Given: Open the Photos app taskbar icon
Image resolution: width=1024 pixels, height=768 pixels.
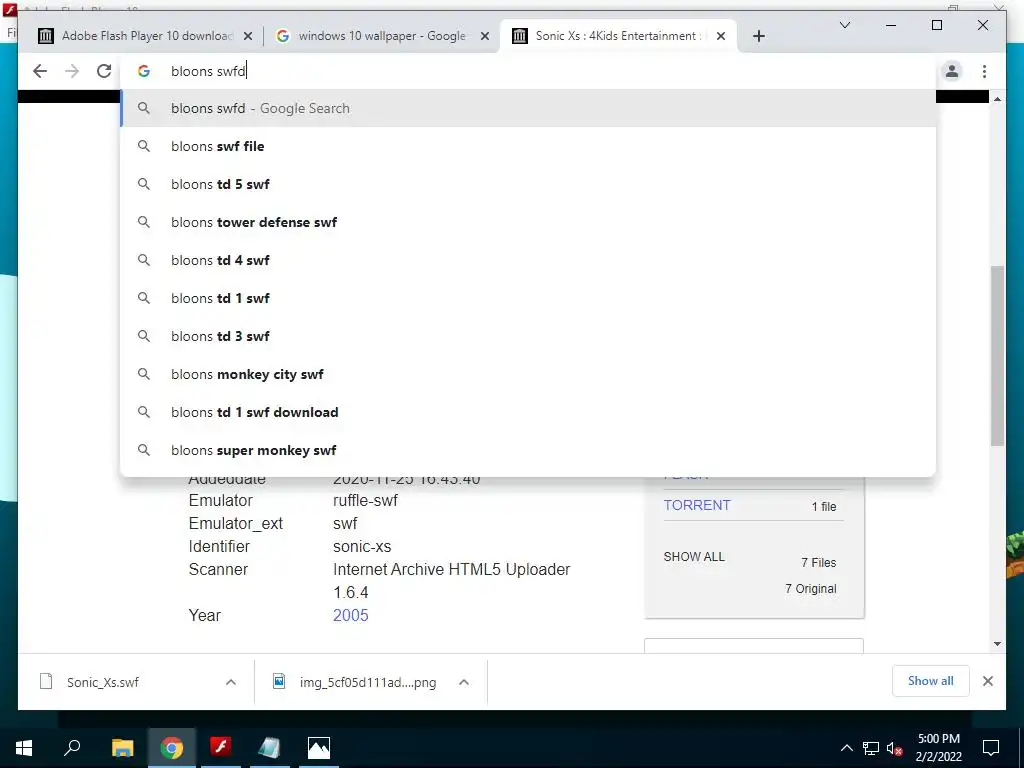Looking at the screenshot, I should pos(319,748).
